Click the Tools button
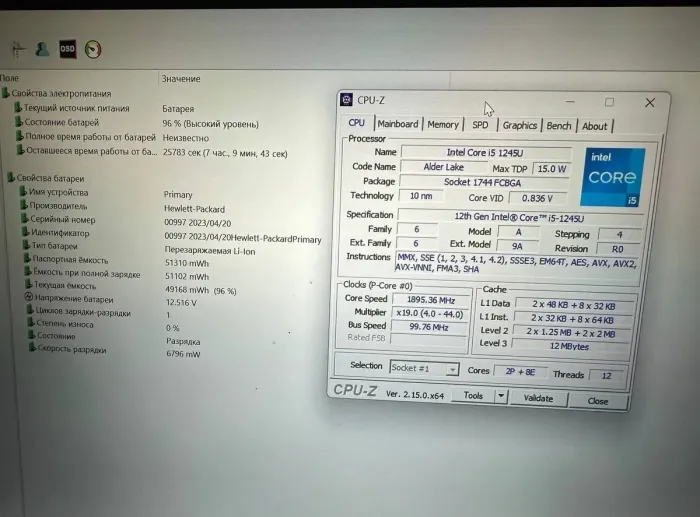Viewport: 700px width, 517px height. click(x=473, y=396)
